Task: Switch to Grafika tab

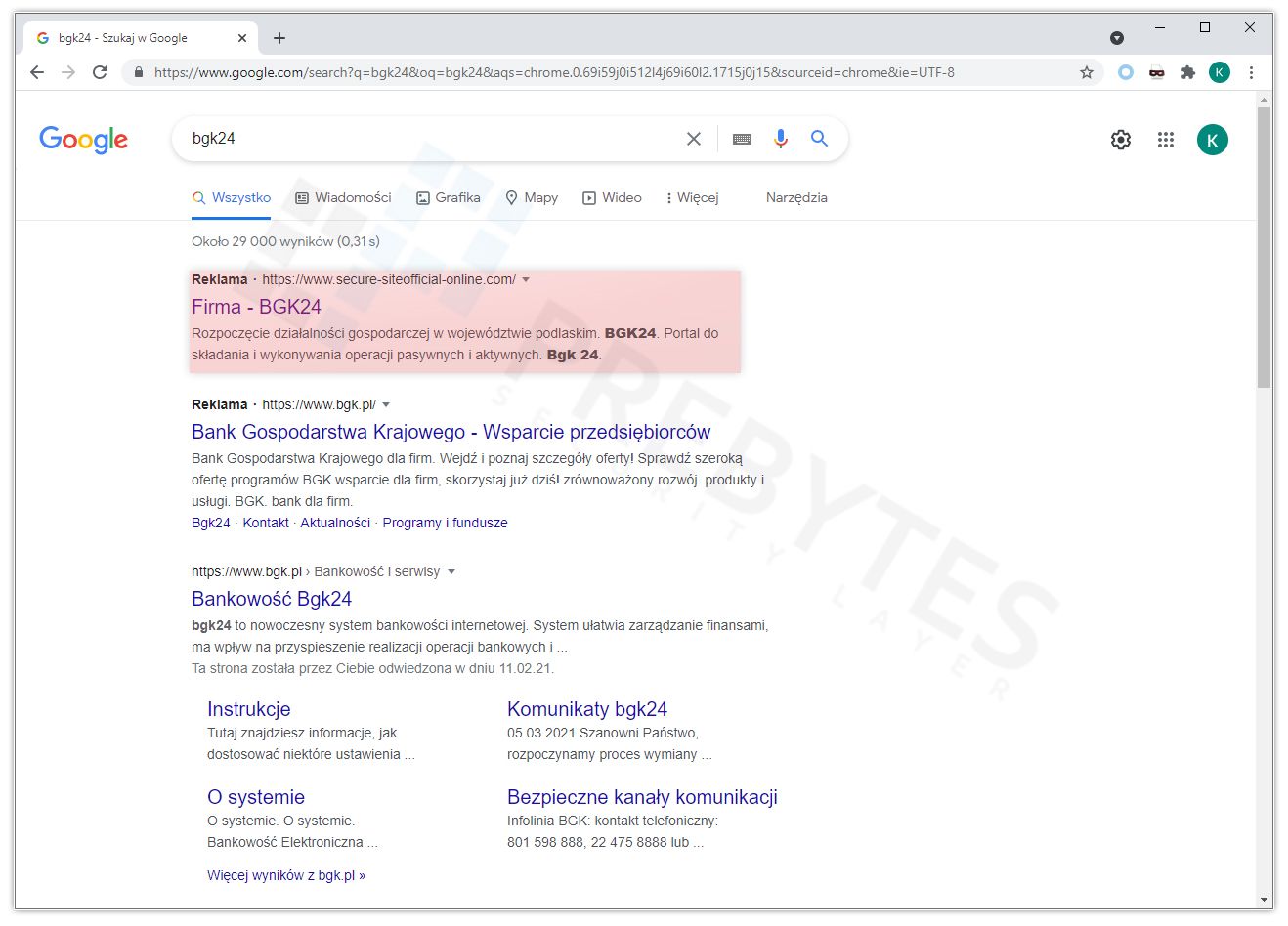Action: coord(449,197)
